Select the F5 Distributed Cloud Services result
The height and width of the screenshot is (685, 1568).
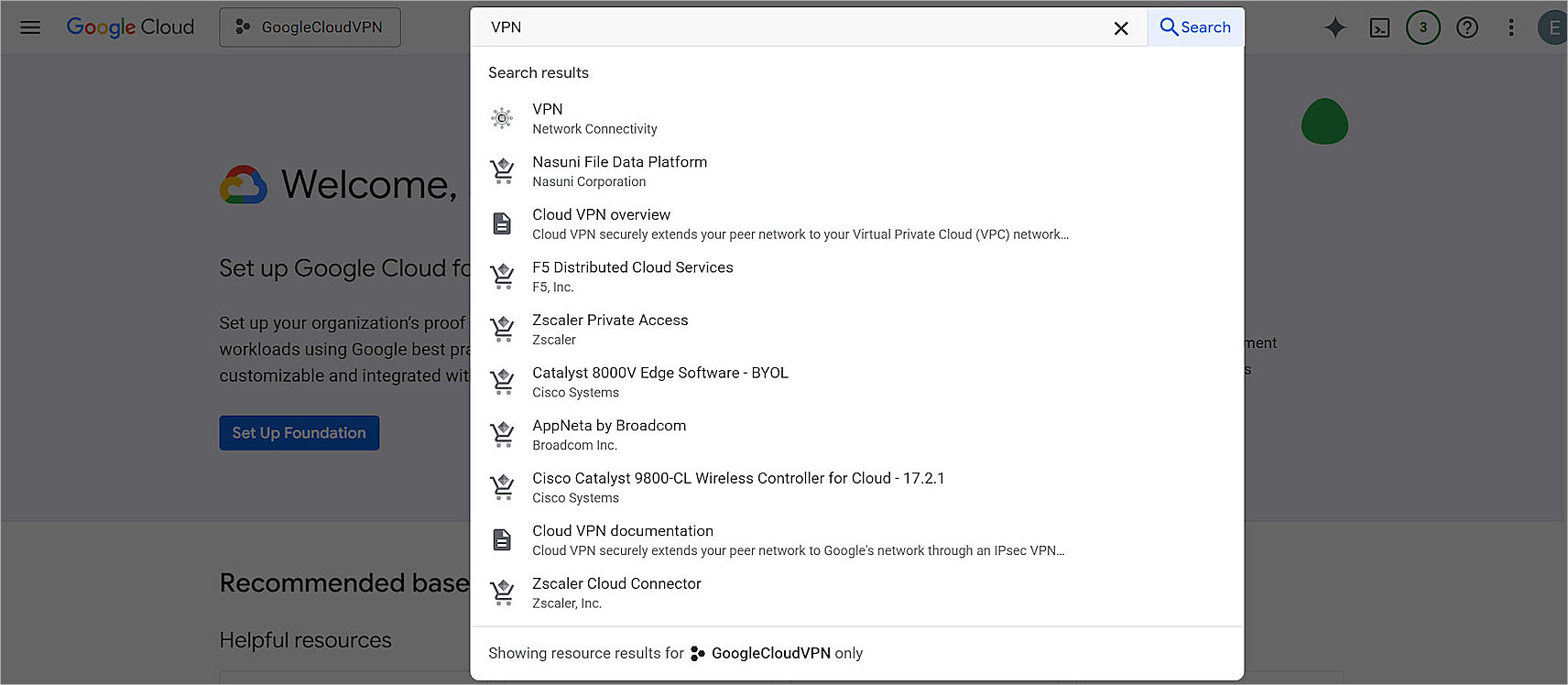tap(632, 267)
